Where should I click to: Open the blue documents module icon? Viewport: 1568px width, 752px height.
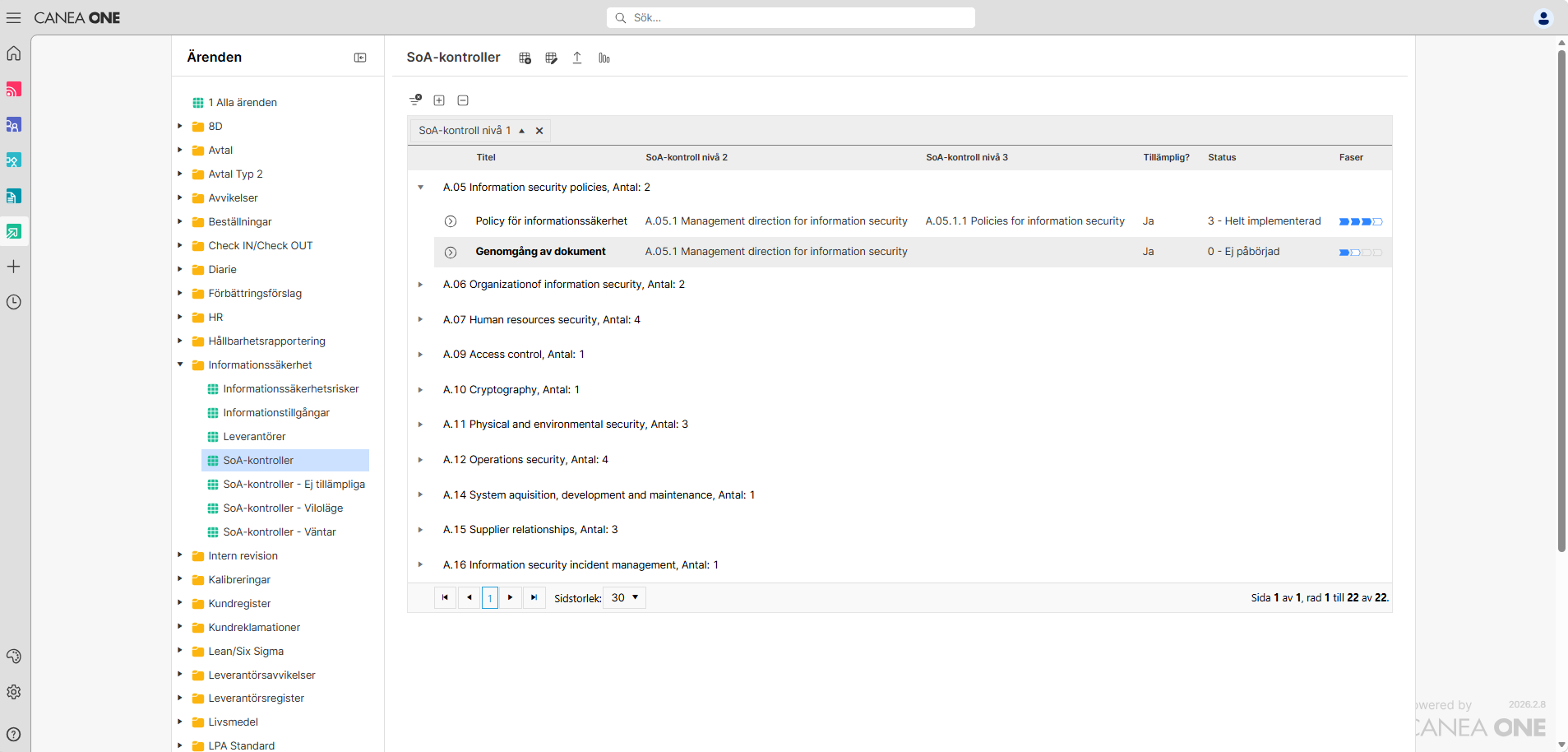tap(14, 196)
